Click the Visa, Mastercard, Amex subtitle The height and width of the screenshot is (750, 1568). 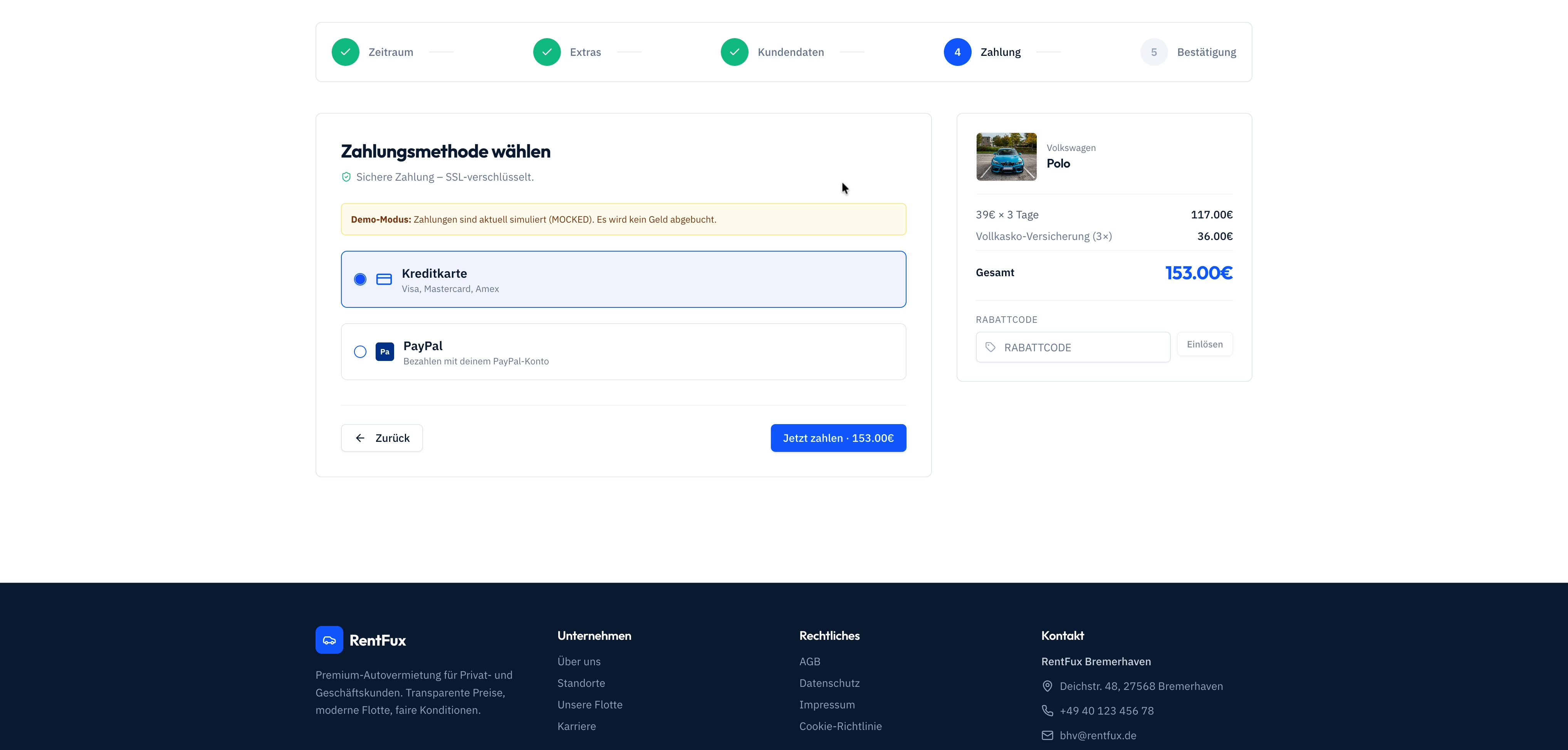450,289
